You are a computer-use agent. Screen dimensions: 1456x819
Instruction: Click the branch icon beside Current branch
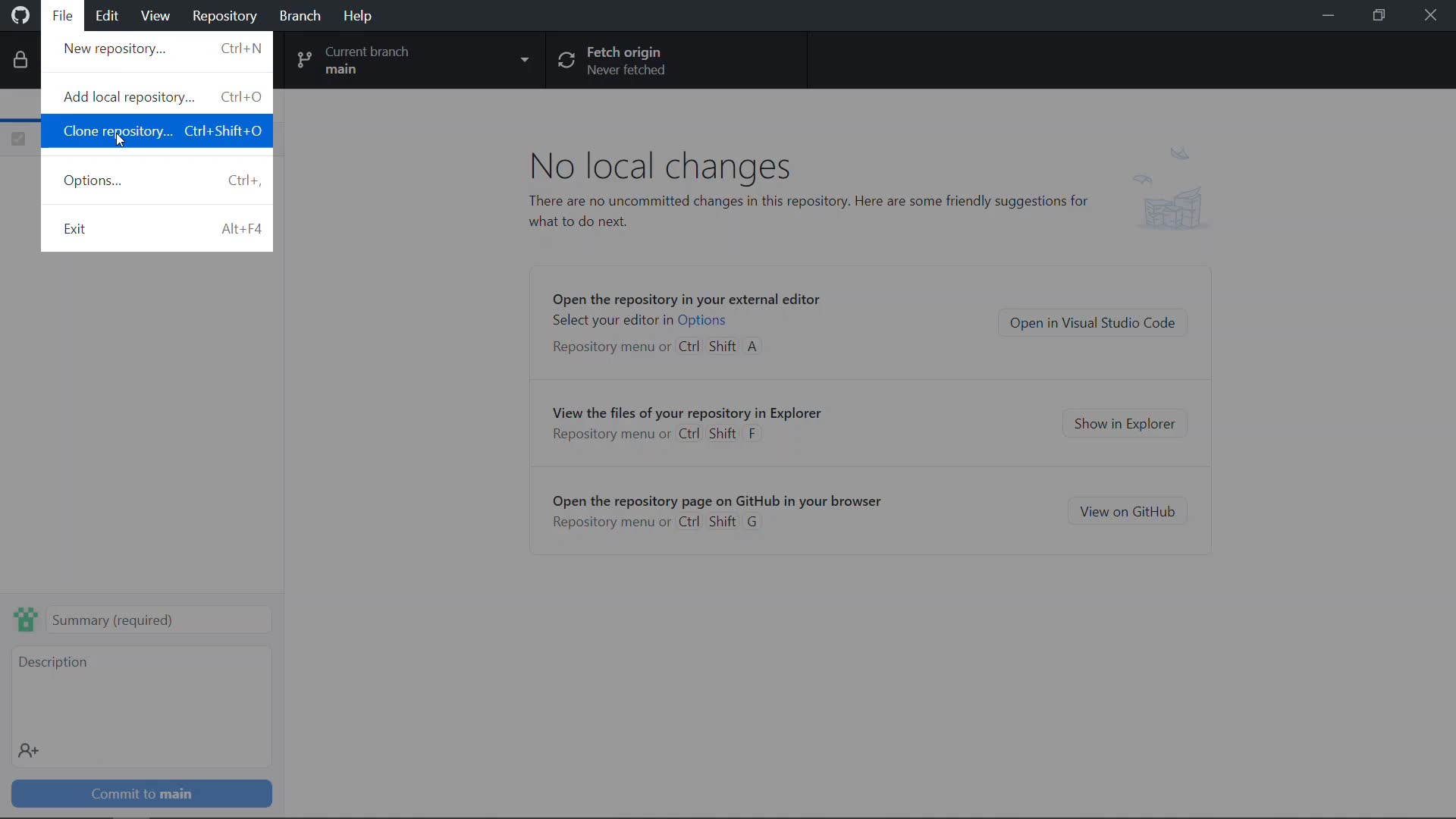[x=304, y=60]
